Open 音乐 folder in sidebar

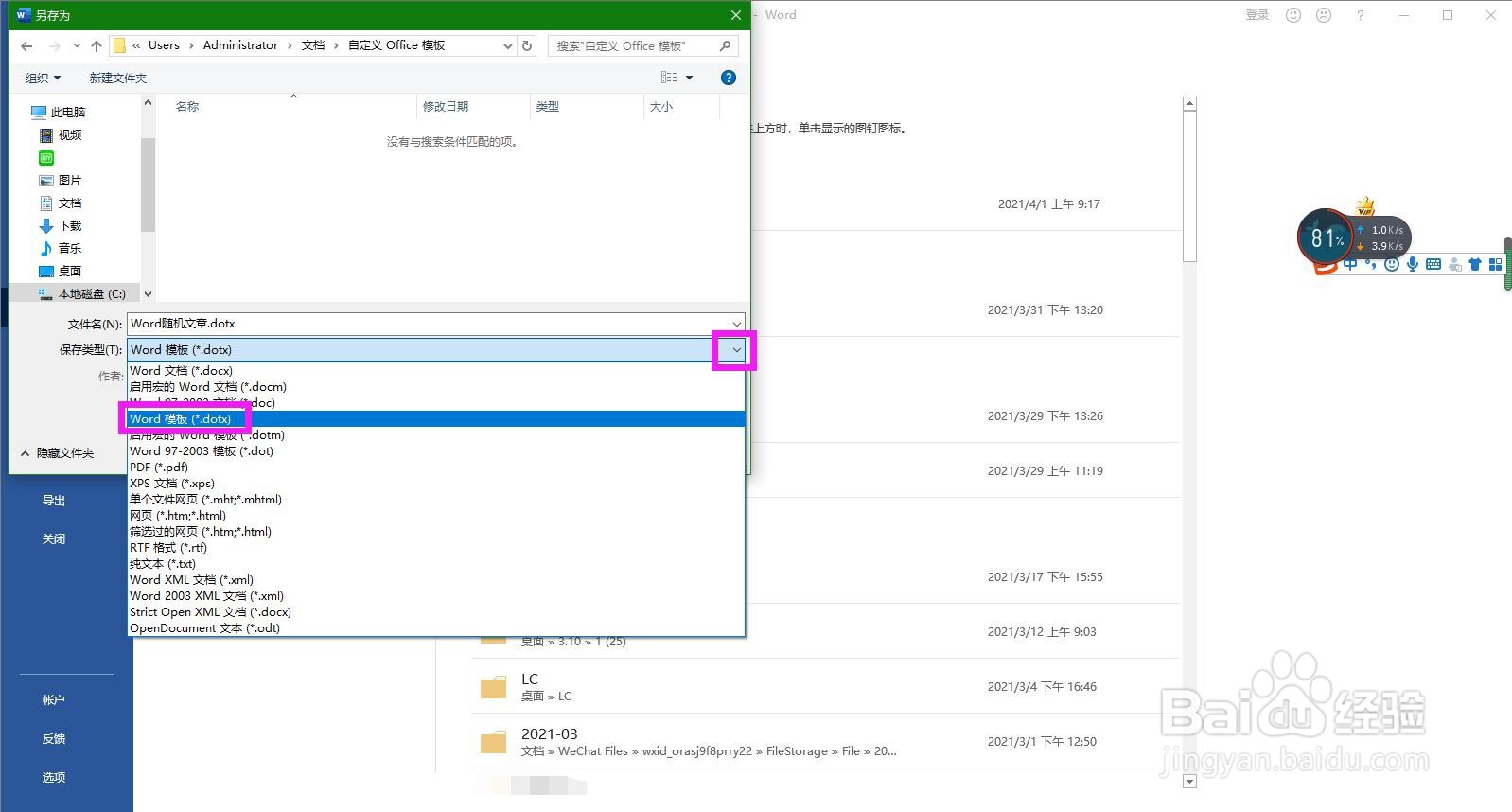61,248
